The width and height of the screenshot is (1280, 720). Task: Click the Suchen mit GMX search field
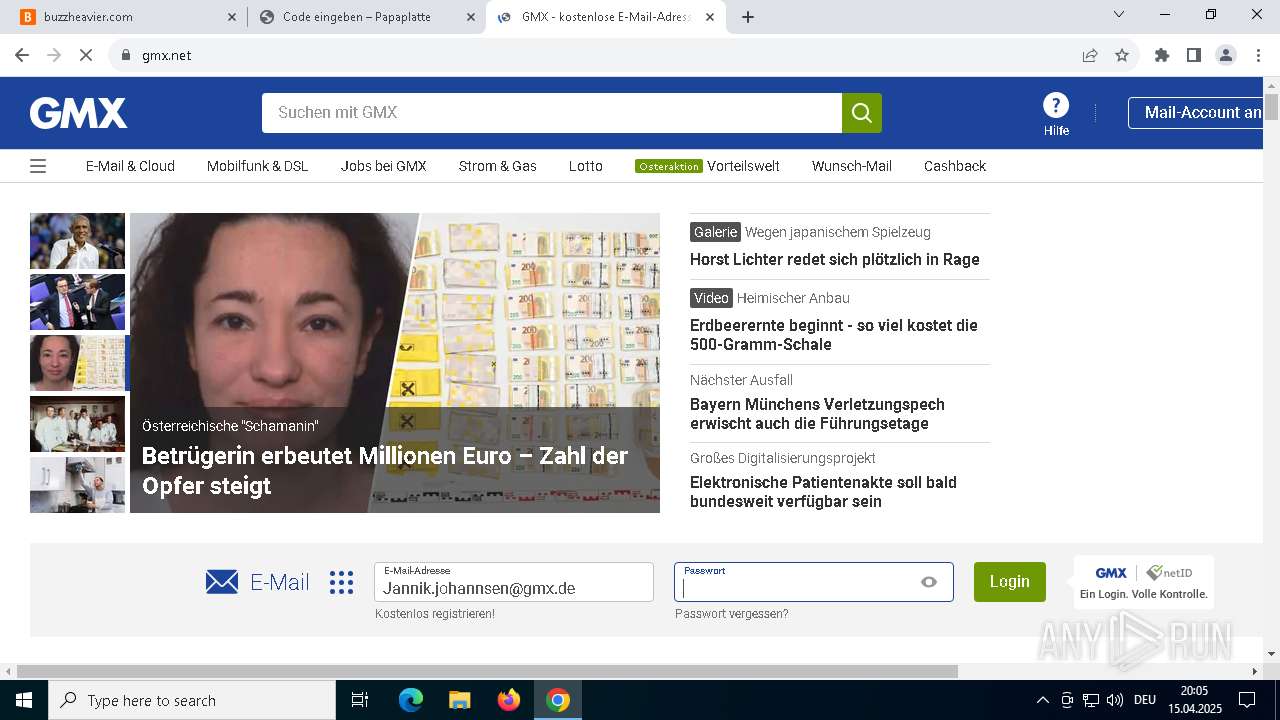[552, 113]
